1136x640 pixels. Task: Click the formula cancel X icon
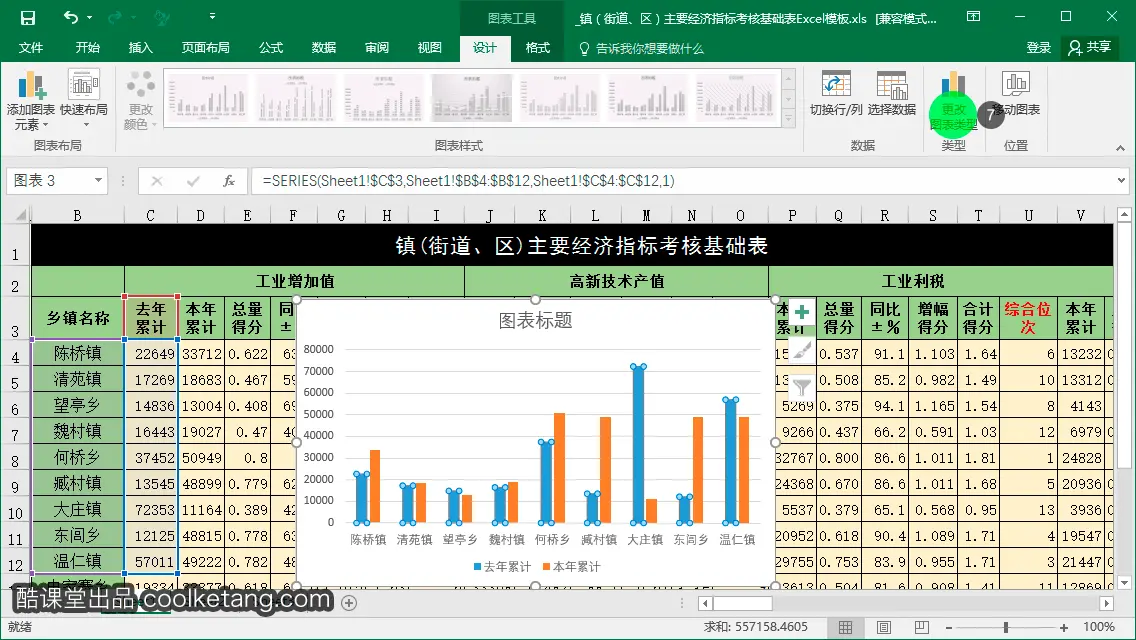tap(156, 180)
